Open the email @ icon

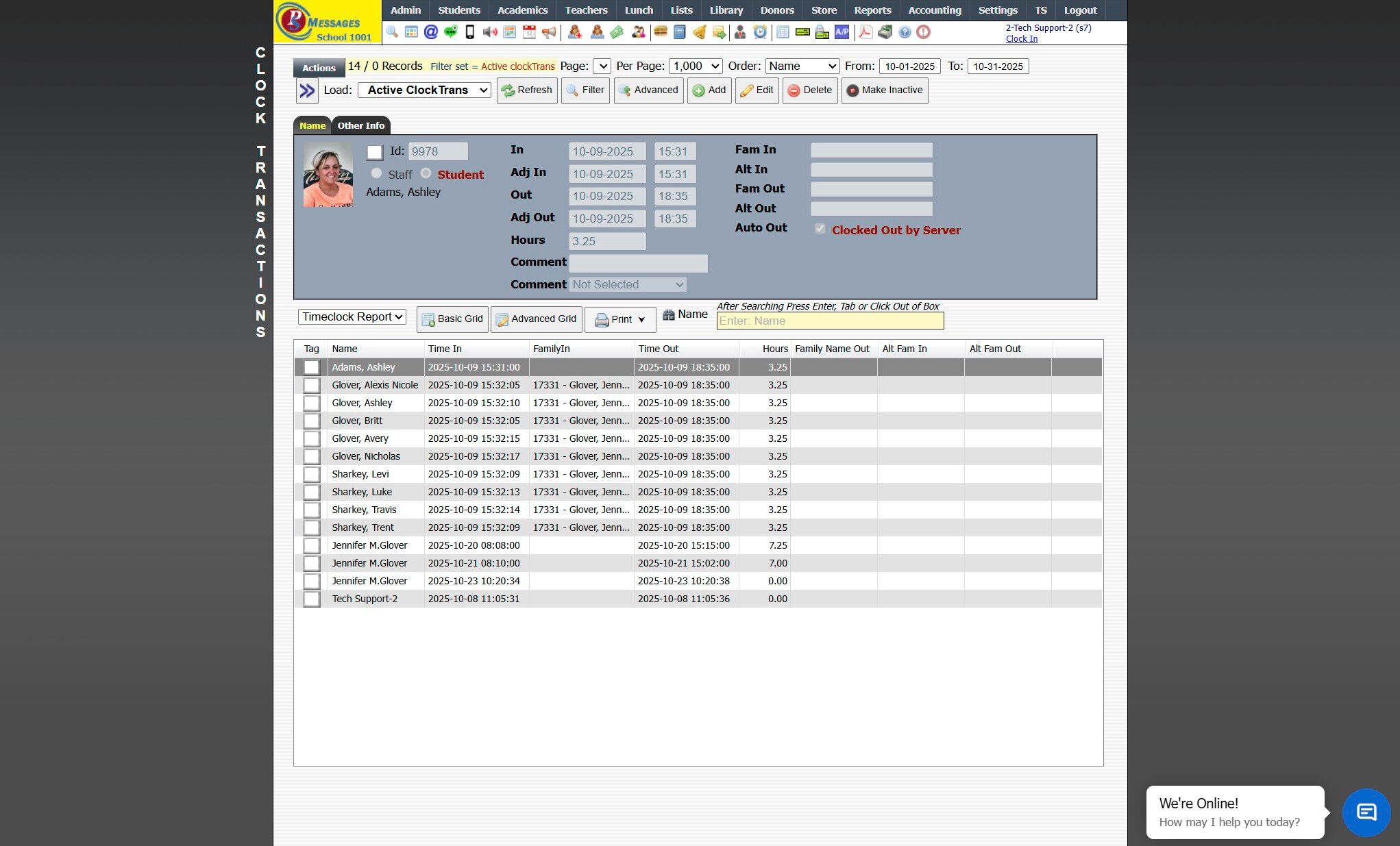click(x=431, y=32)
